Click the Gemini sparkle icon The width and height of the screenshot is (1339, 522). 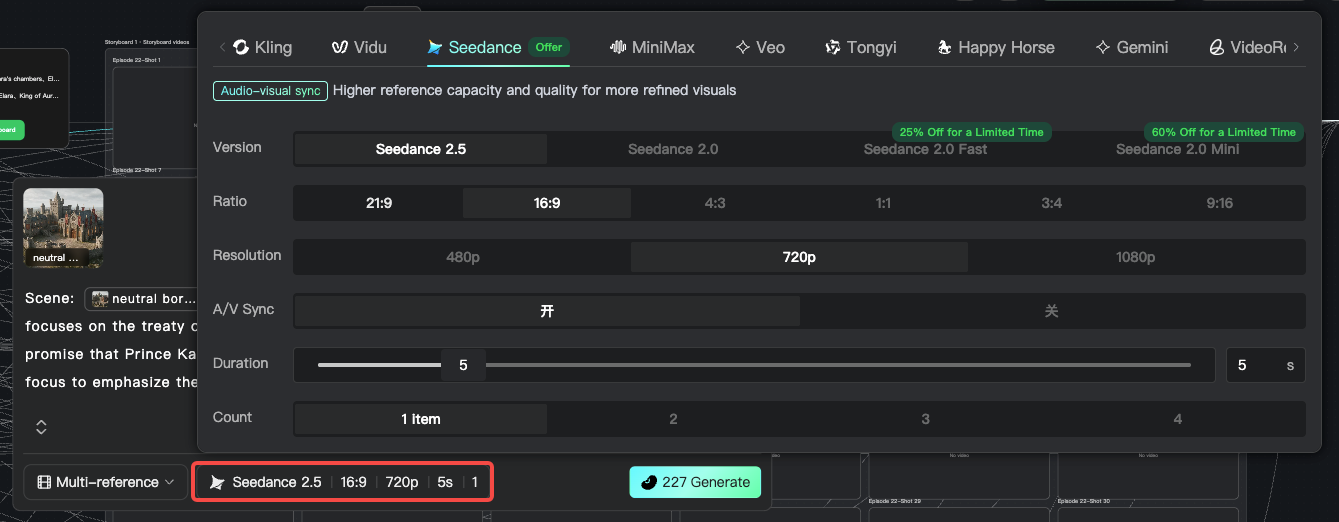[x=1103, y=47]
